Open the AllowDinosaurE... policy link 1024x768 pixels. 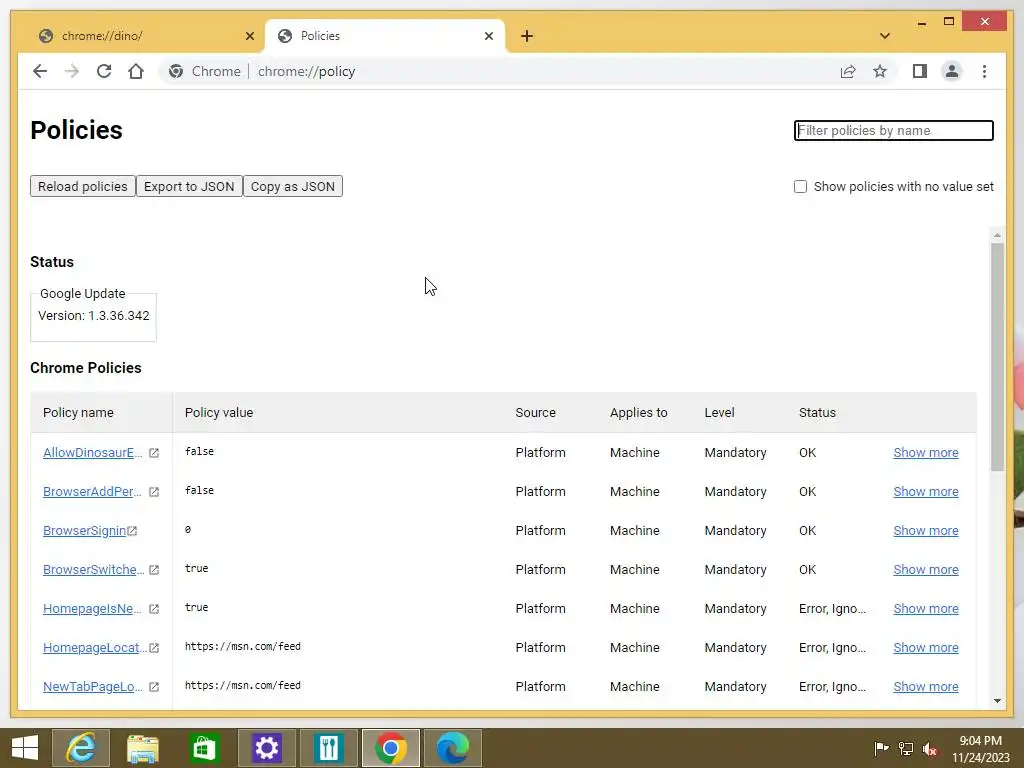click(93, 453)
